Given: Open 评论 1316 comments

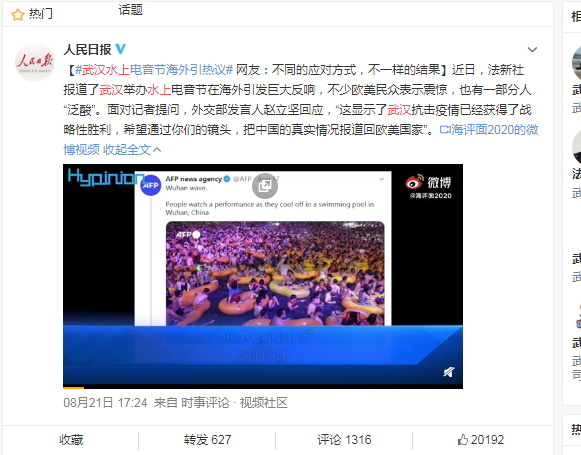Looking at the screenshot, I should click(x=344, y=440).
